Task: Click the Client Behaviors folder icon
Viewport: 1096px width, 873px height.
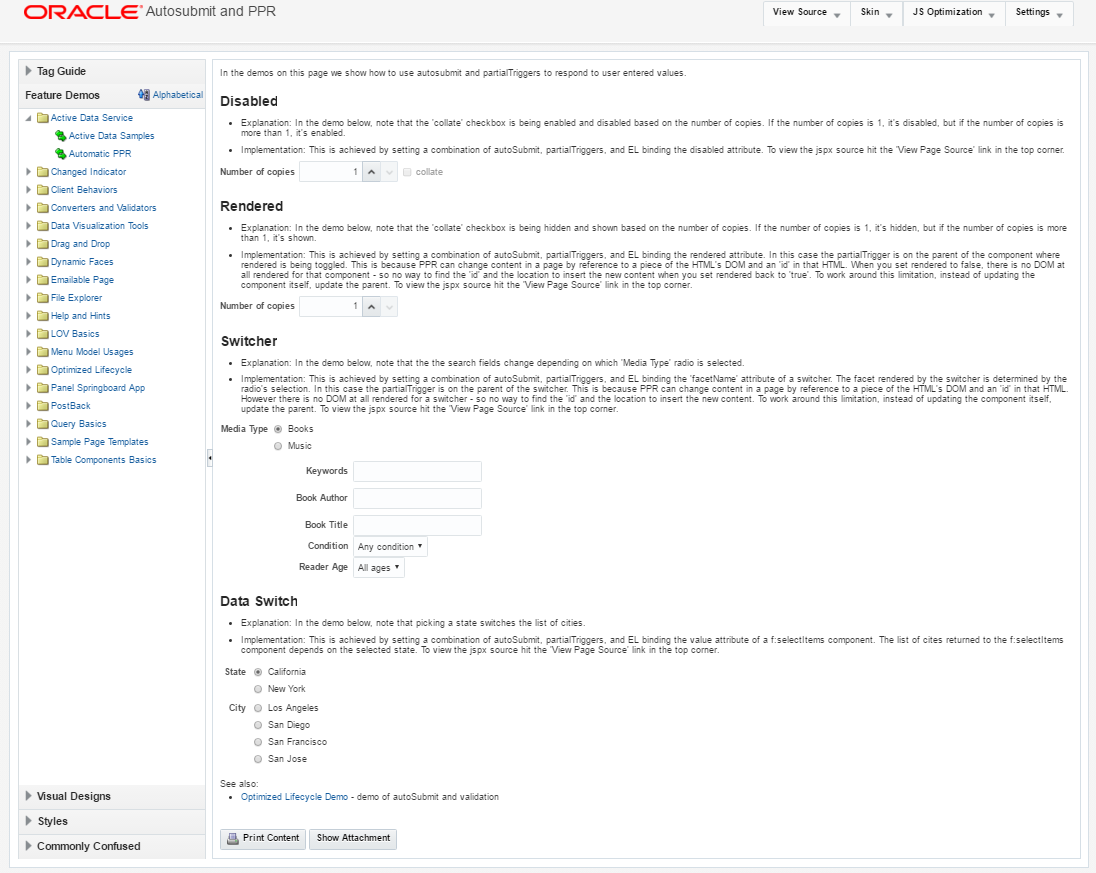Action: pyautogui.click(x=43, y=190)
